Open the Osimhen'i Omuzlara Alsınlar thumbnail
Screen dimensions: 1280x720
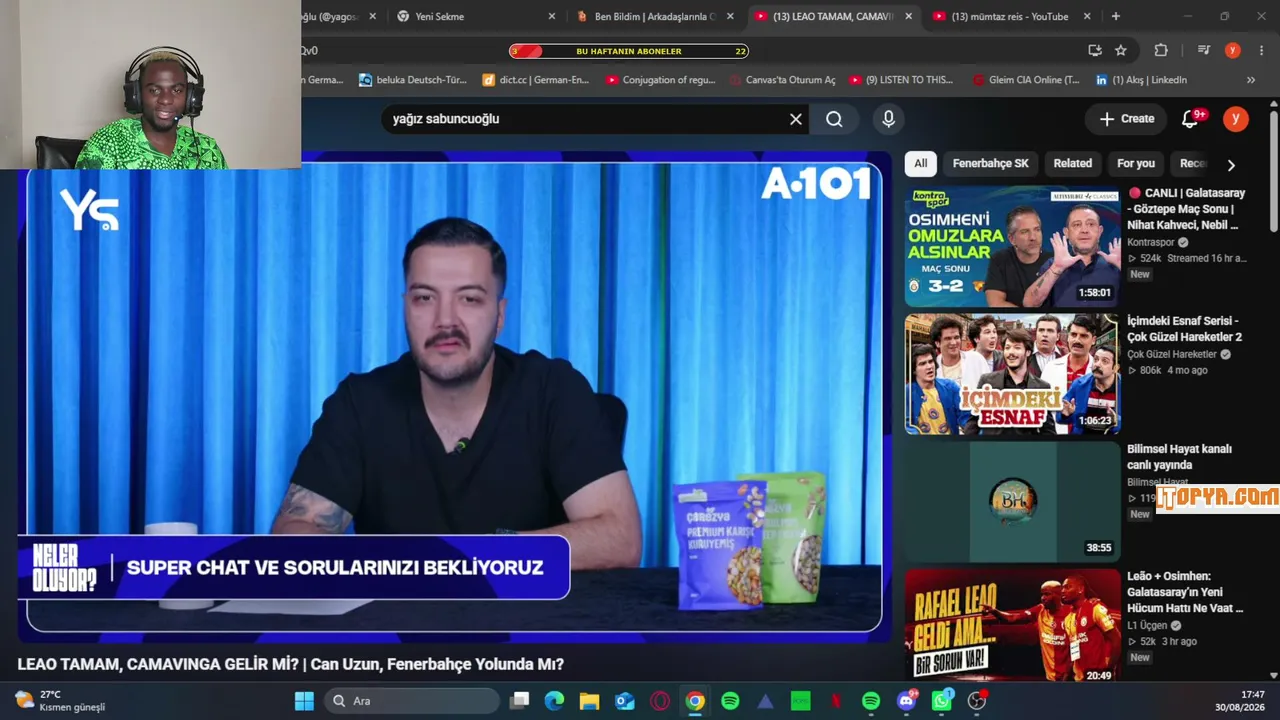click(1012, 246)
